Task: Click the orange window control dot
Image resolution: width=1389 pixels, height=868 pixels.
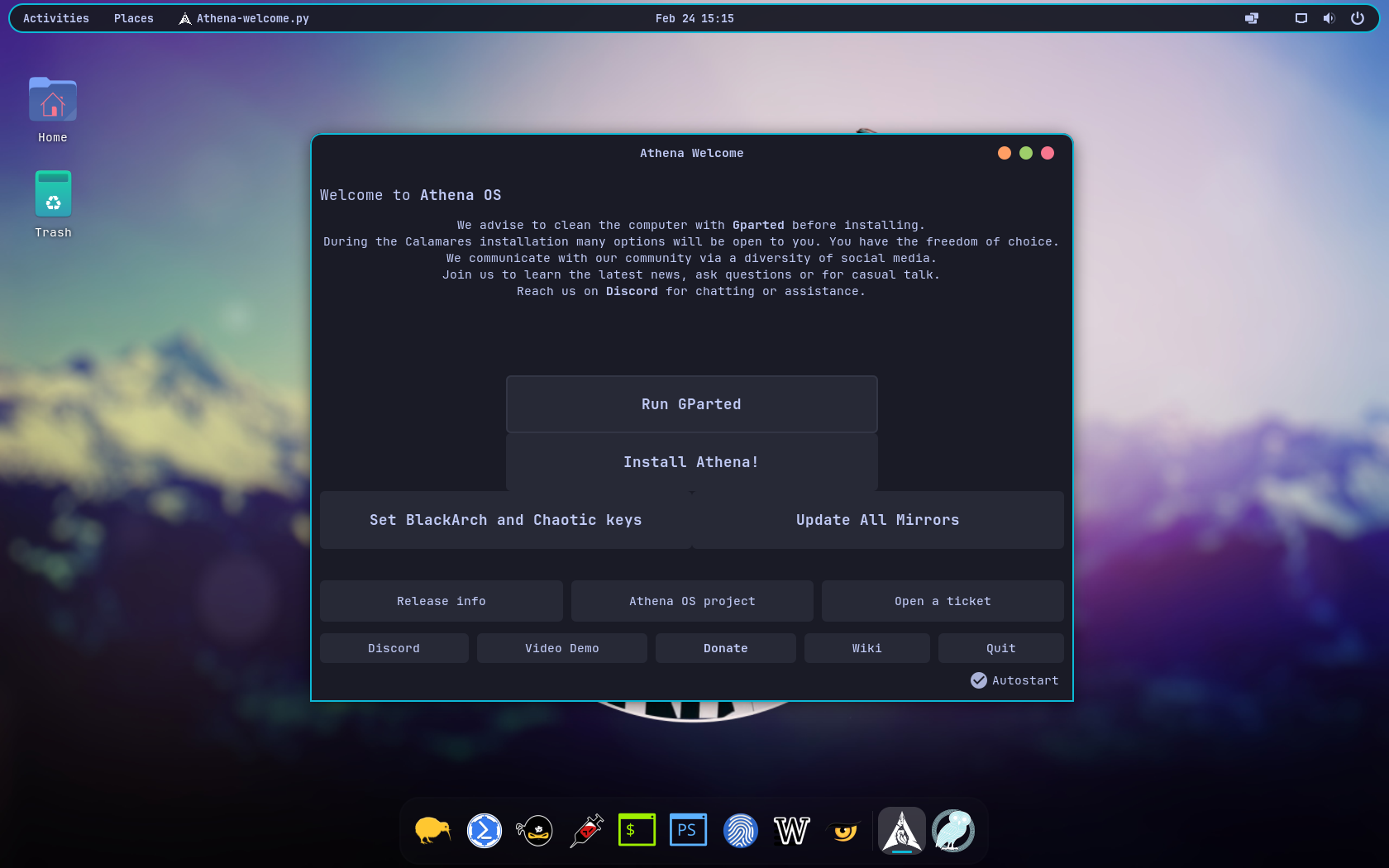Action: [1005, 153]
